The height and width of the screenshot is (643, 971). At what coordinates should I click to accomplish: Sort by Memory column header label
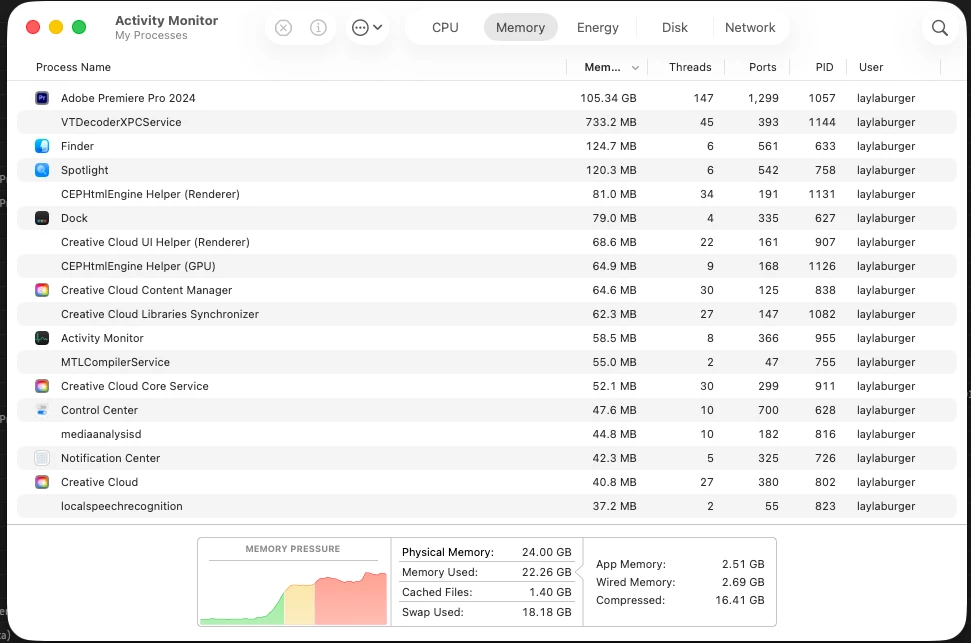(x=602, y=68)
